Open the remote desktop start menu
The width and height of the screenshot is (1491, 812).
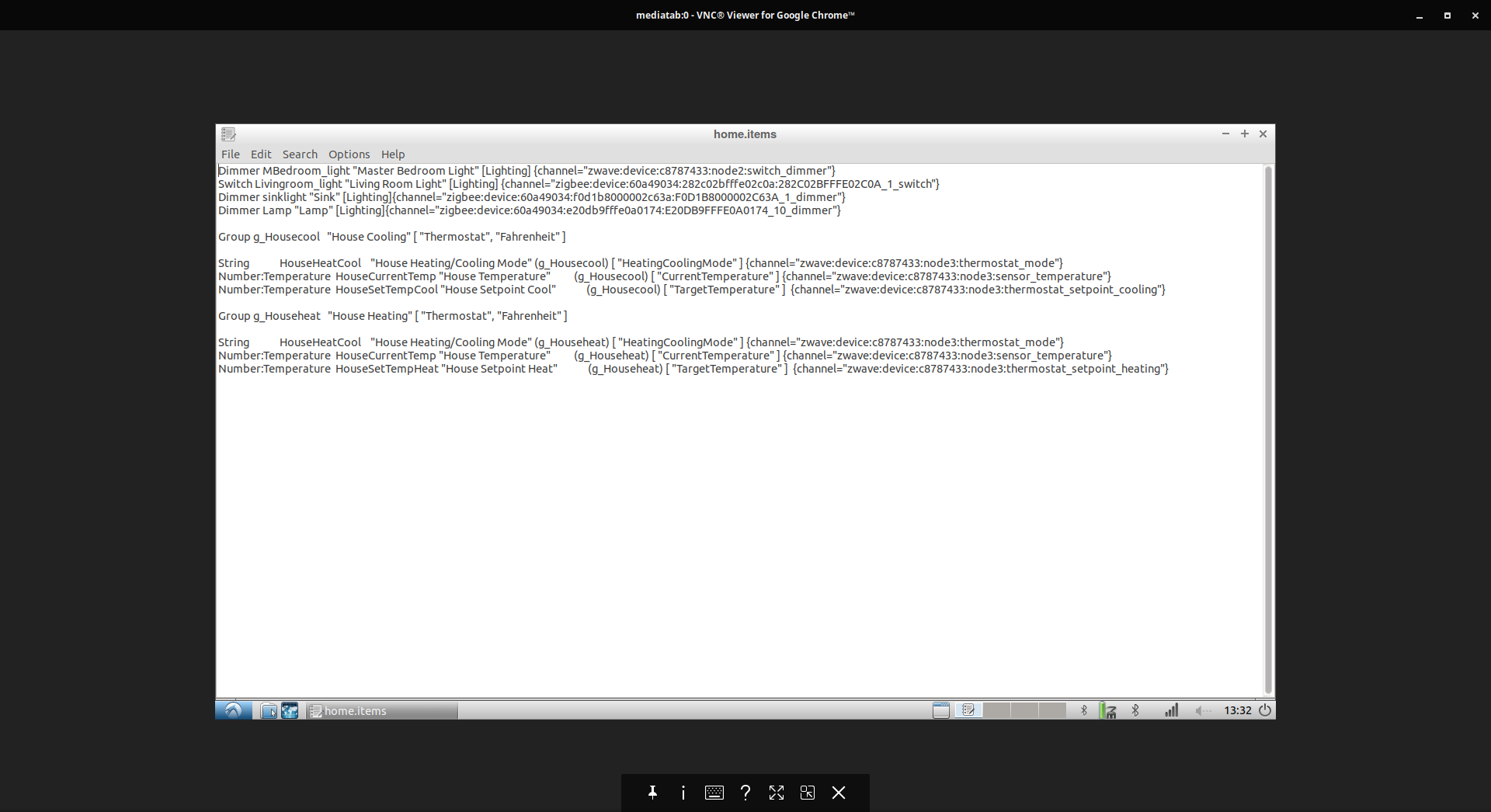[233, 710]
